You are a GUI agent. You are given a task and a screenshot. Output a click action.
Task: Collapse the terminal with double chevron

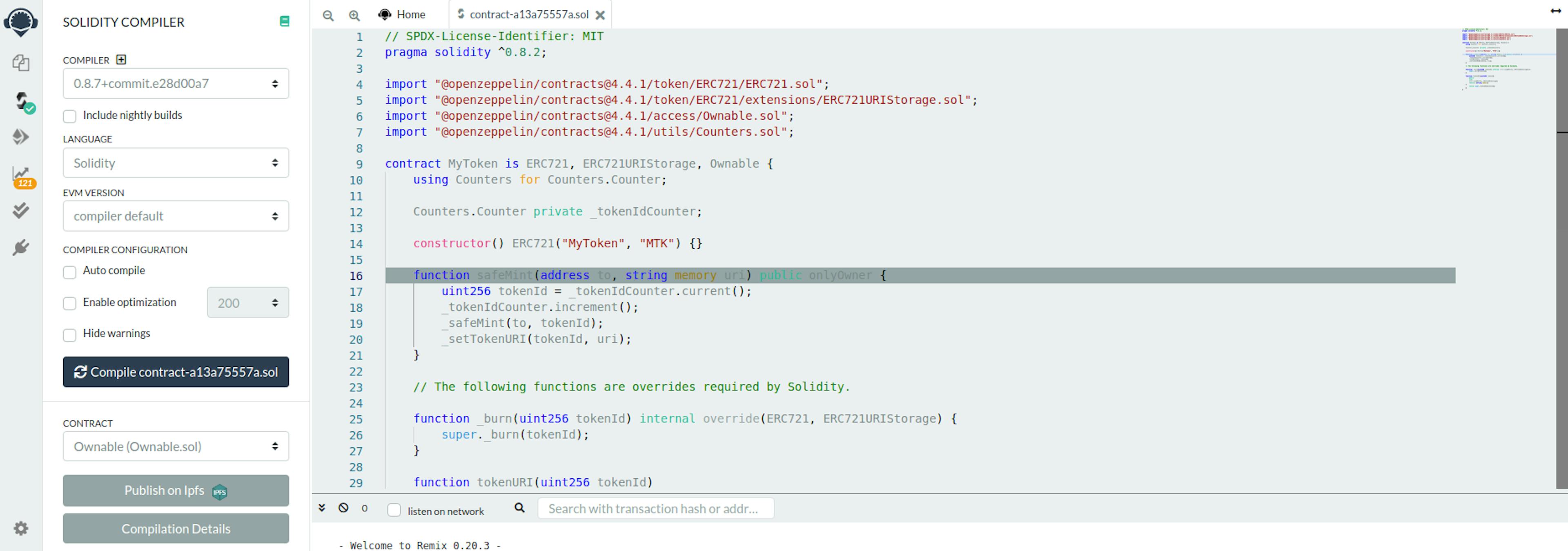coord(322,508)
